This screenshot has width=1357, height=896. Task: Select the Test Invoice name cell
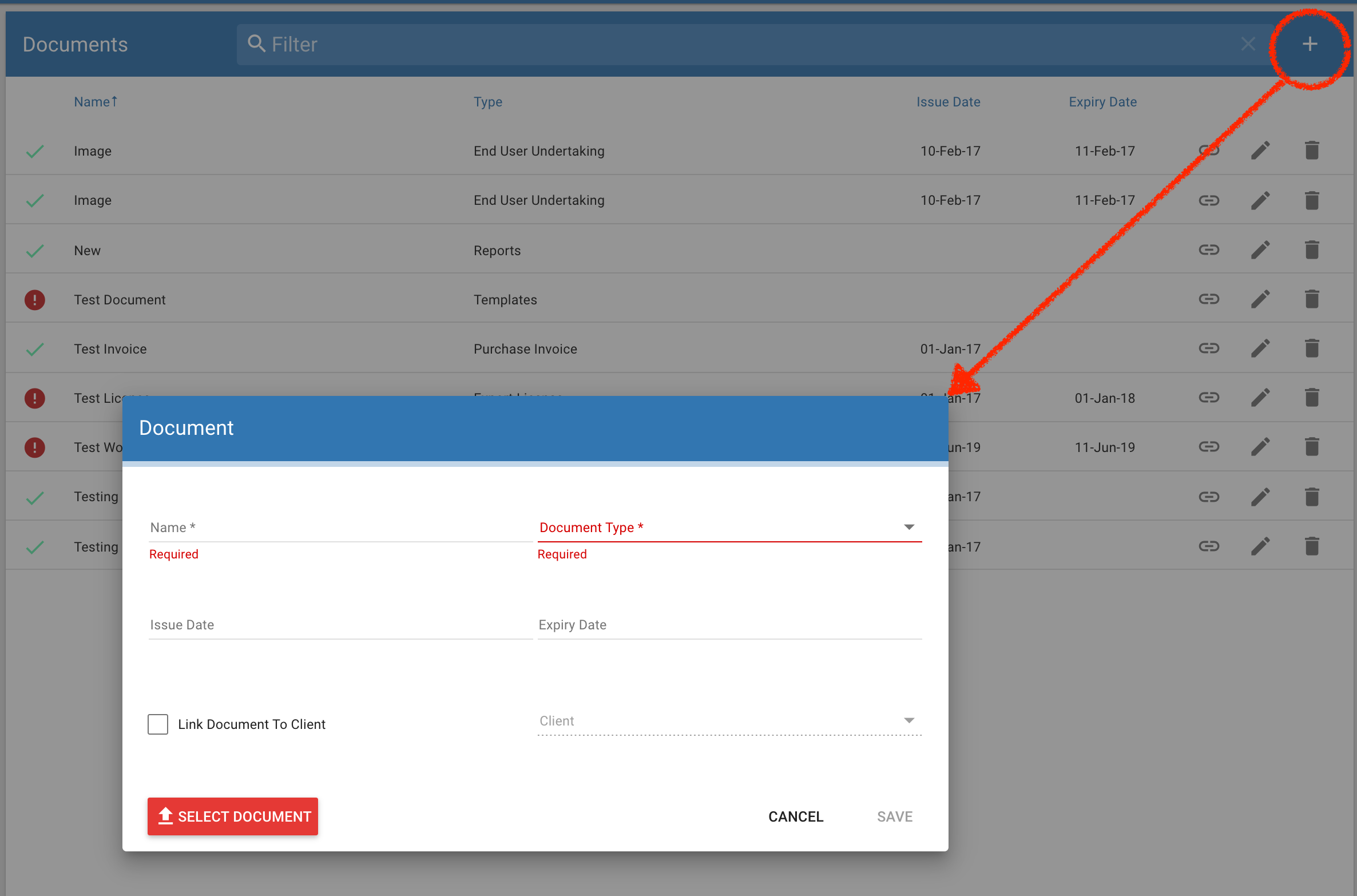[x=110, y=349]
